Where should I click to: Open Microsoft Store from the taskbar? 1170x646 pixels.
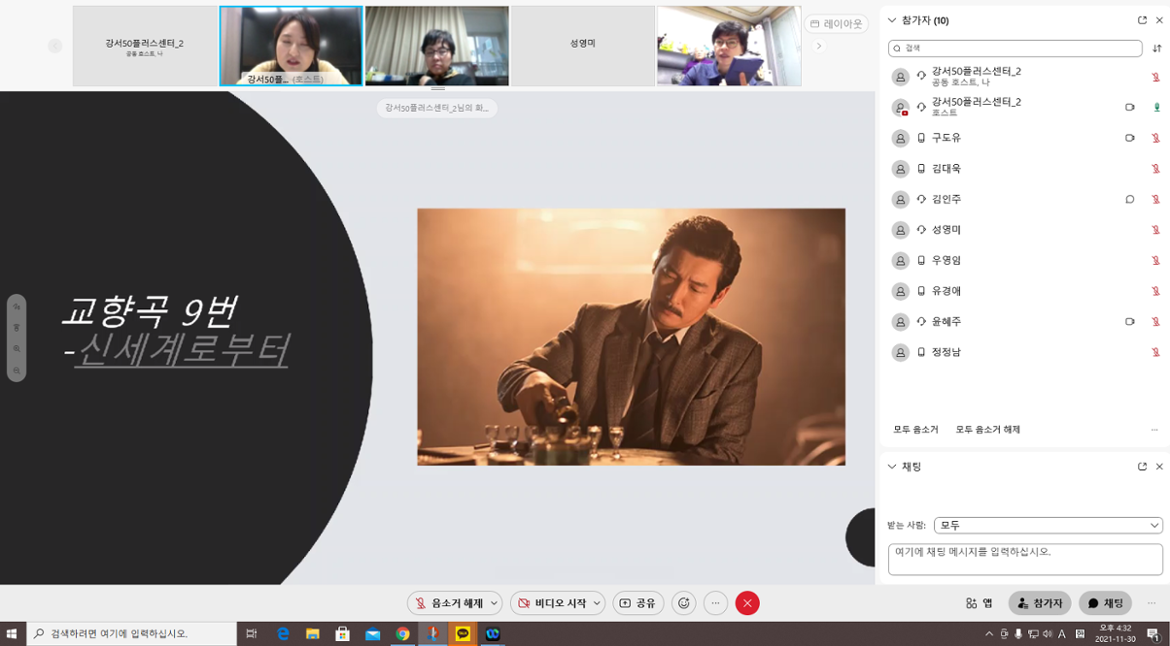342,633
